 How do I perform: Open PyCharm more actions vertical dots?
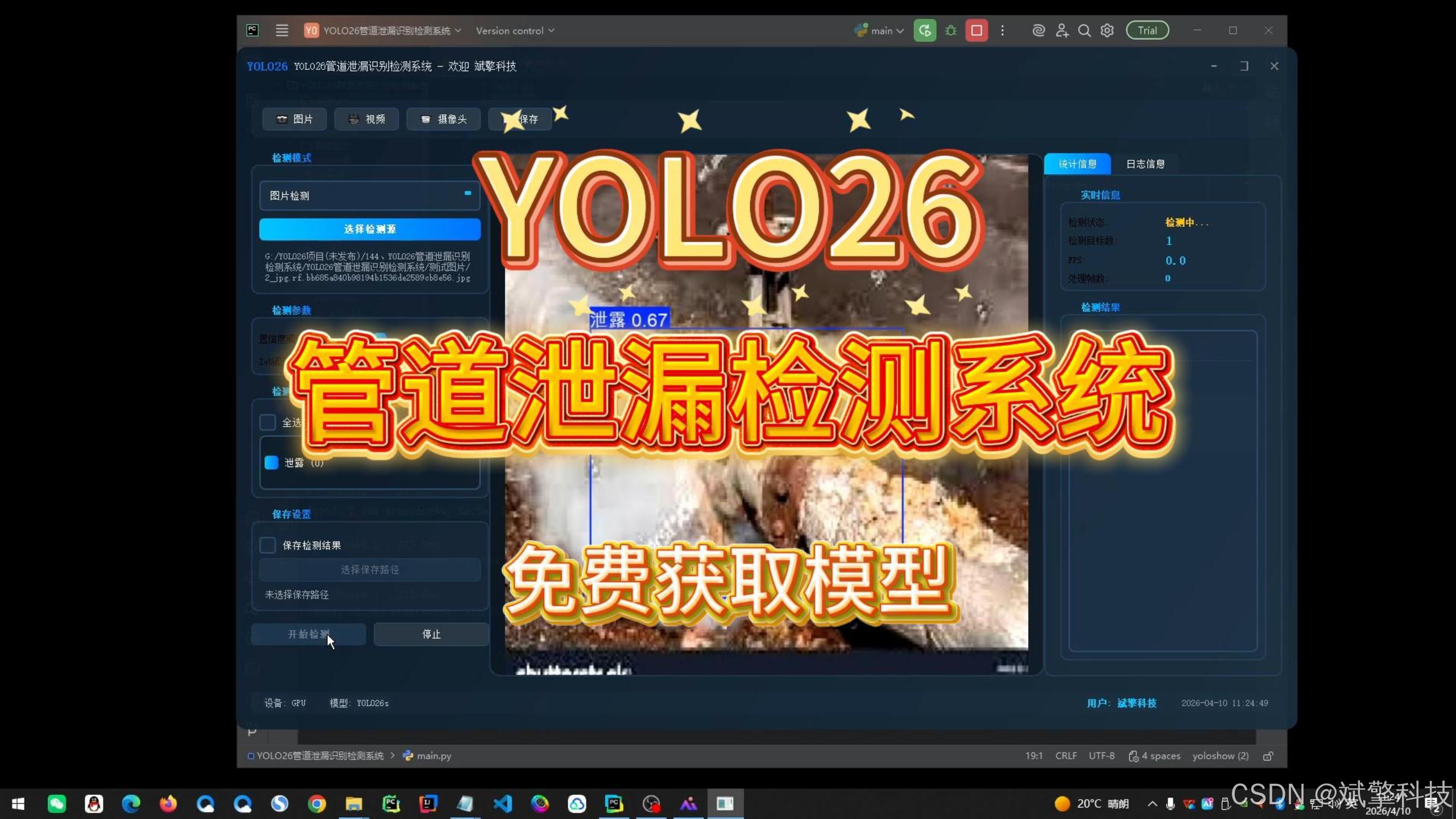tap(1002, 31)
